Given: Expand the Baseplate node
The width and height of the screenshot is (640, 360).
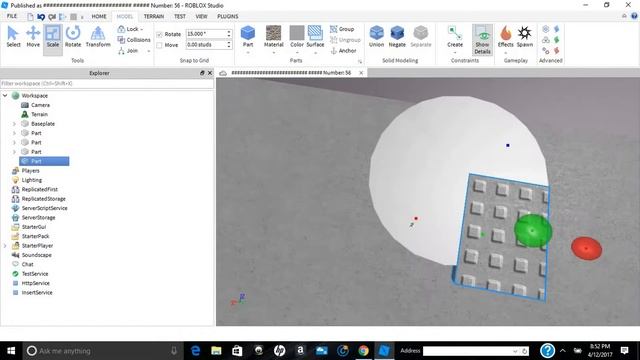Looking at the screenshot, I should coord(14,124).
